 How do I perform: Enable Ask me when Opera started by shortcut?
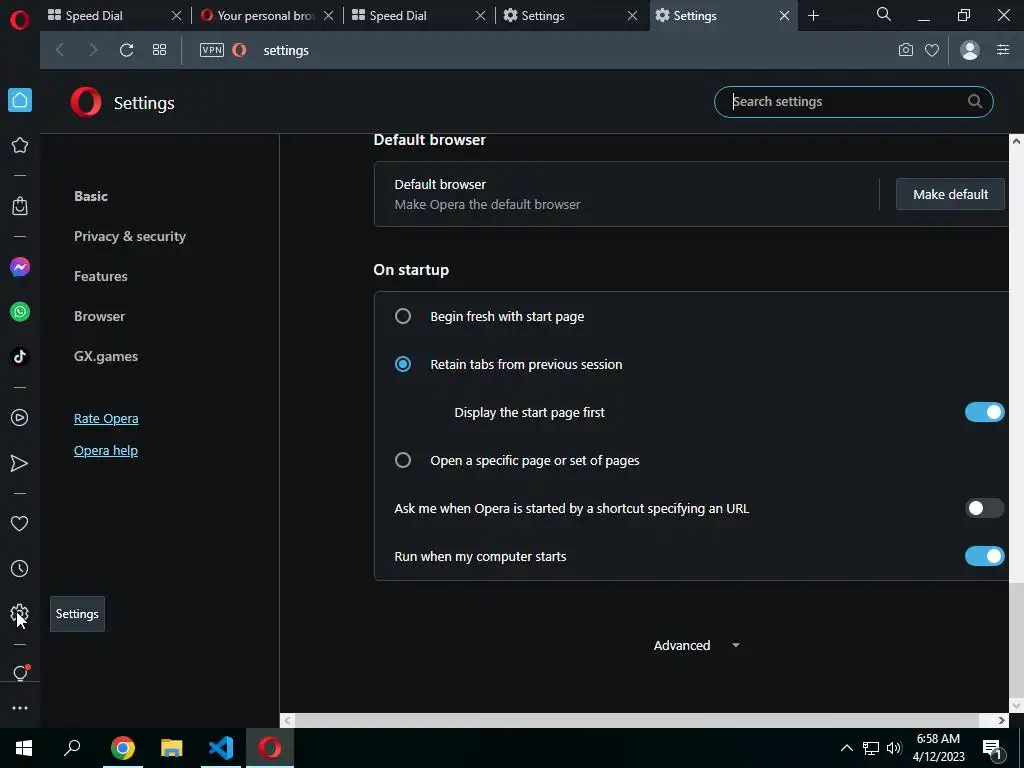point(984,508)
